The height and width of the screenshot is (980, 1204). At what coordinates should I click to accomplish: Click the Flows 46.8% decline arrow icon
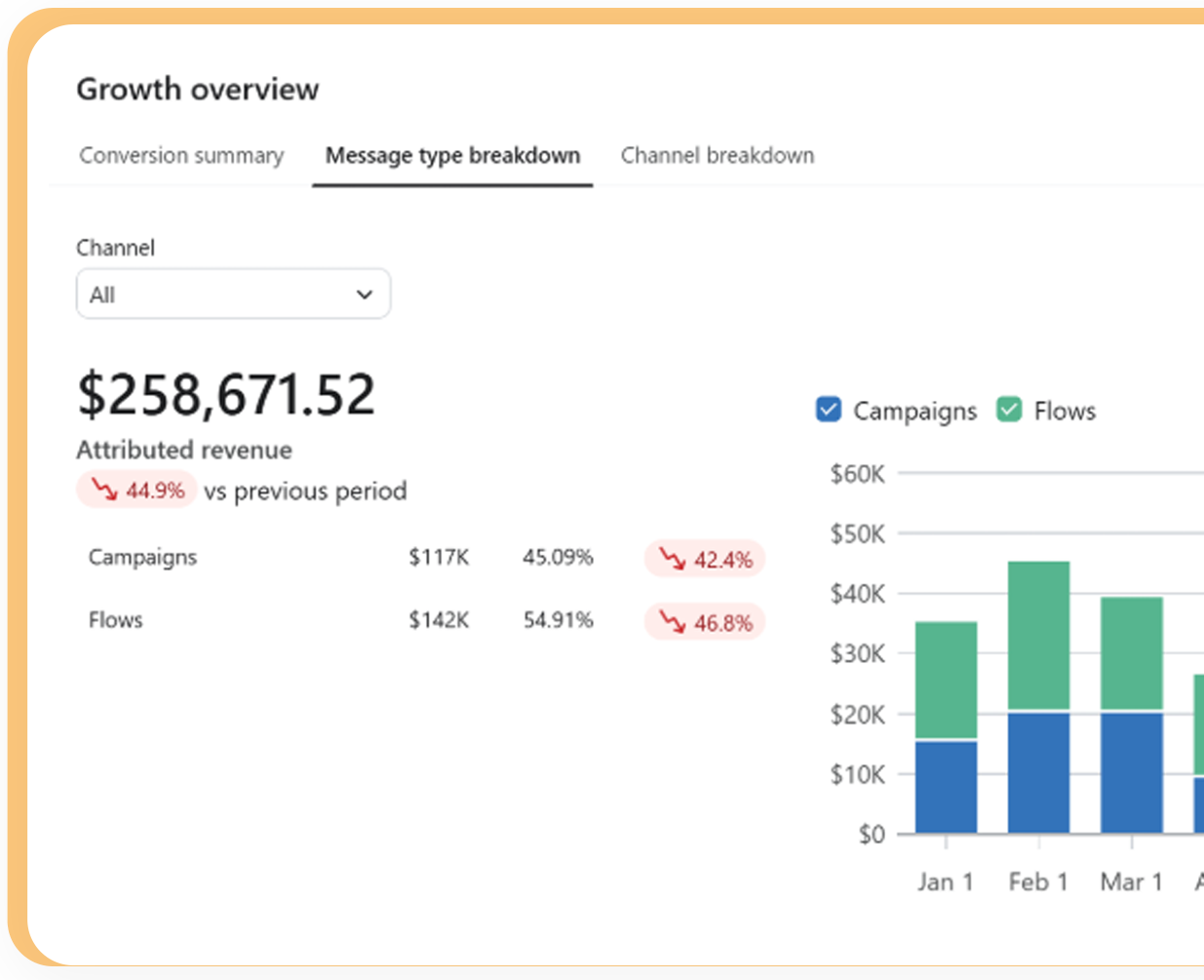(x=672, y=621)
